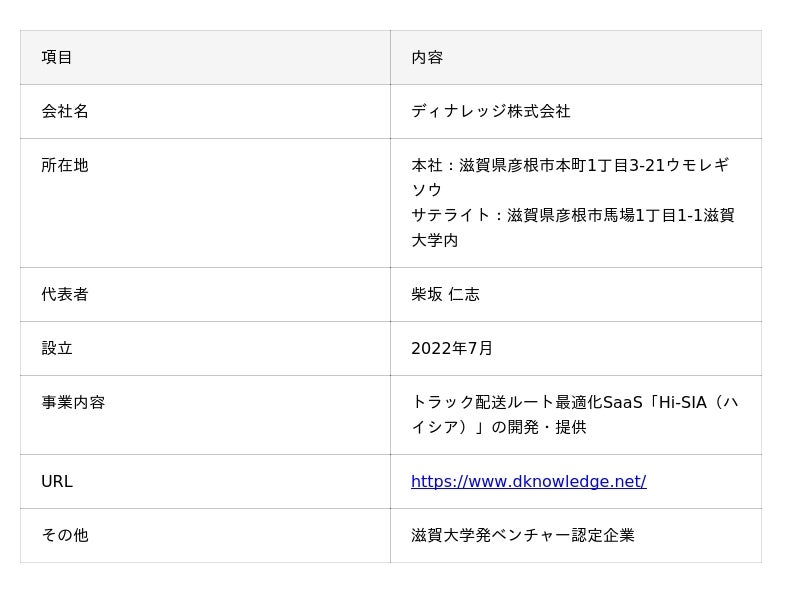Open the https://www.dknowledge.net/ link
Viewport: 800px width, 593px height.
click(529, 481)
